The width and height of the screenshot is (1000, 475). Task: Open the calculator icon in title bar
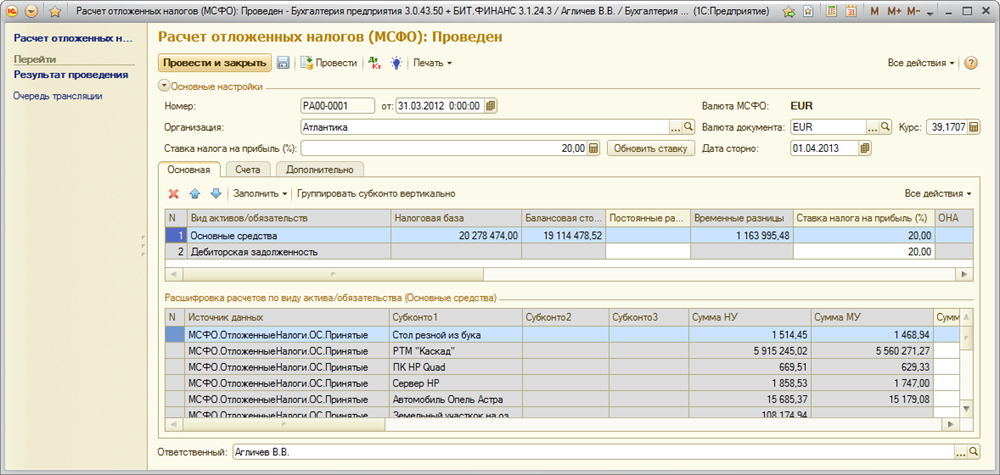[832, 11]
